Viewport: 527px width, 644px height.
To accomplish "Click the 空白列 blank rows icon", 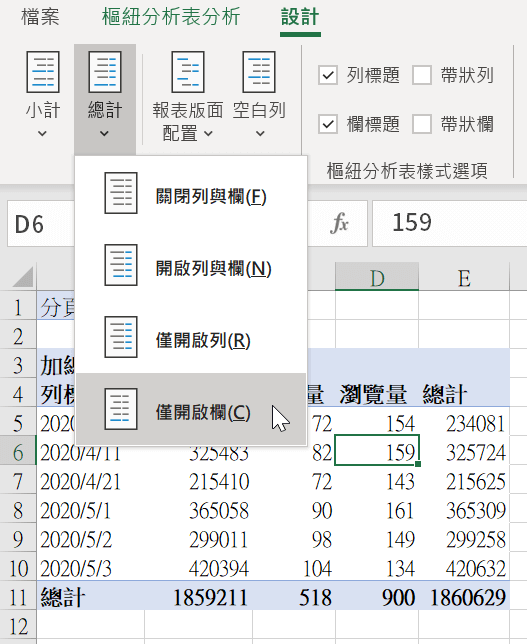I will click(259, 72).
